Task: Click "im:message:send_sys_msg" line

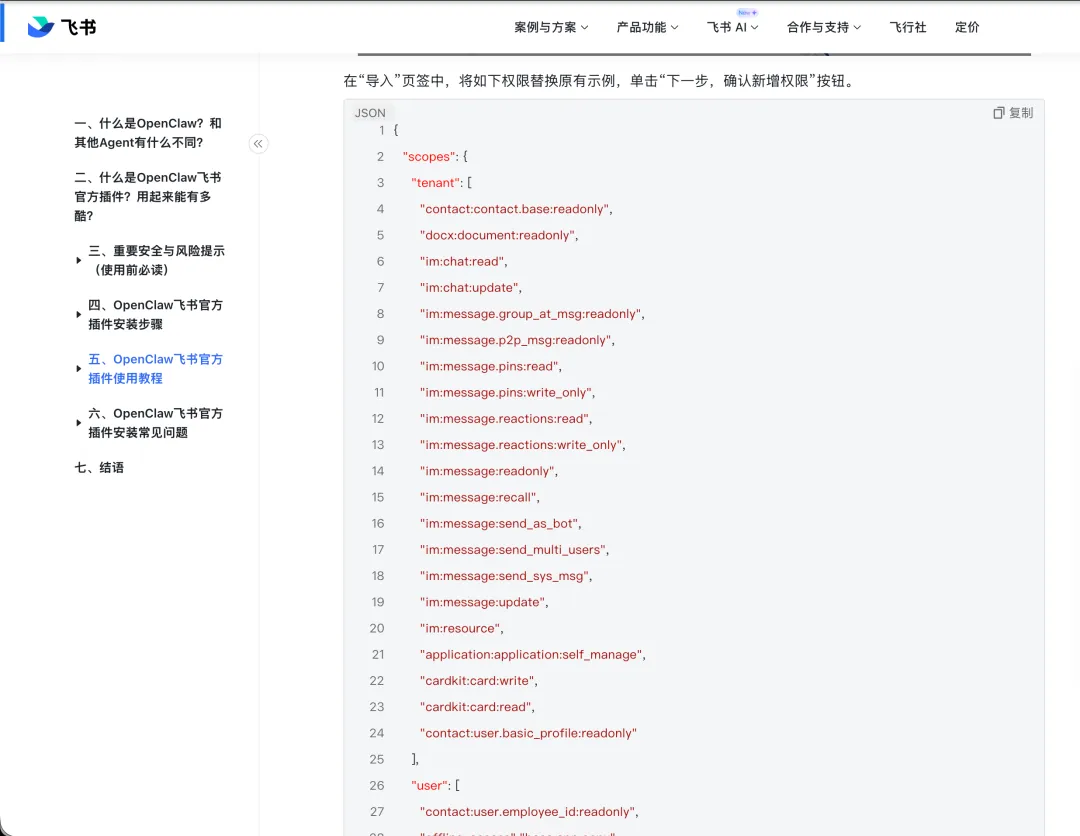Action: pyautogui.click(x=506, y=576)
